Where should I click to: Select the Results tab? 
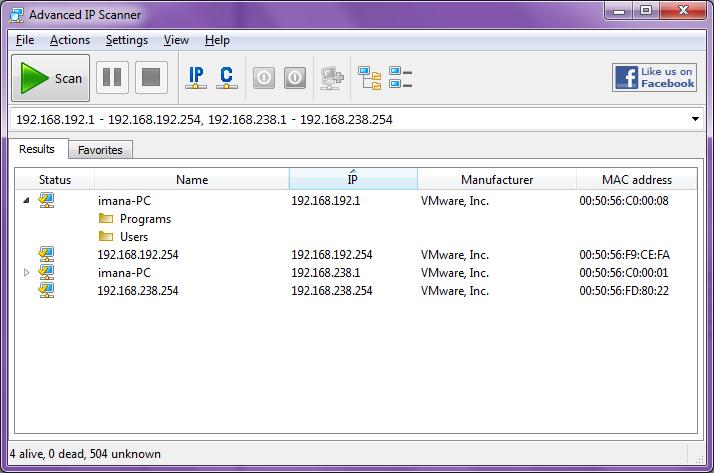coord(38,149)
